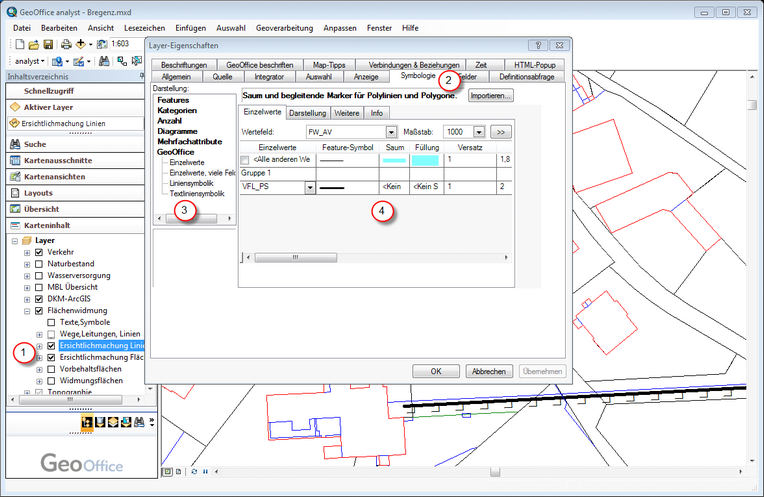Uncheck the Verkehr layer checkbox
The image size is (764, 497).
(x=39, y=253)
